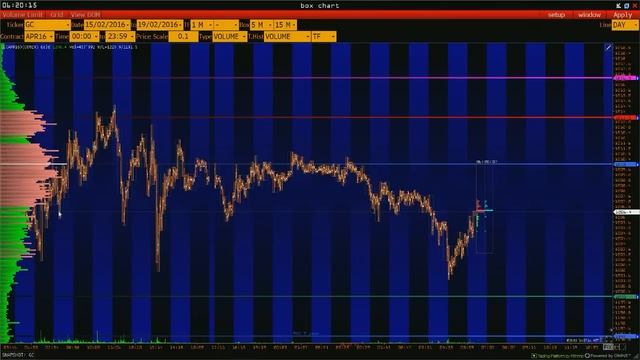Click the green price level marker
The width and height of the screenshot is (640, 360).
[x=625, y=297]
